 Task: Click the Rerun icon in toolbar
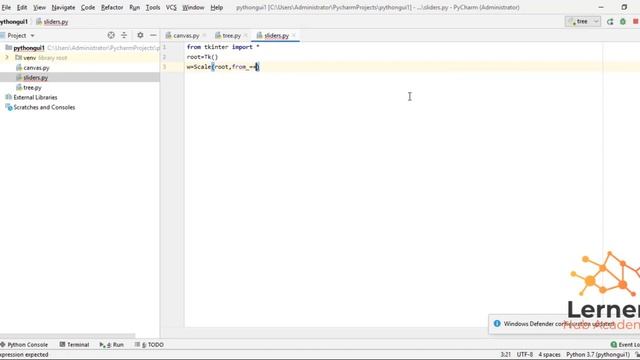(x=610, y=22)
